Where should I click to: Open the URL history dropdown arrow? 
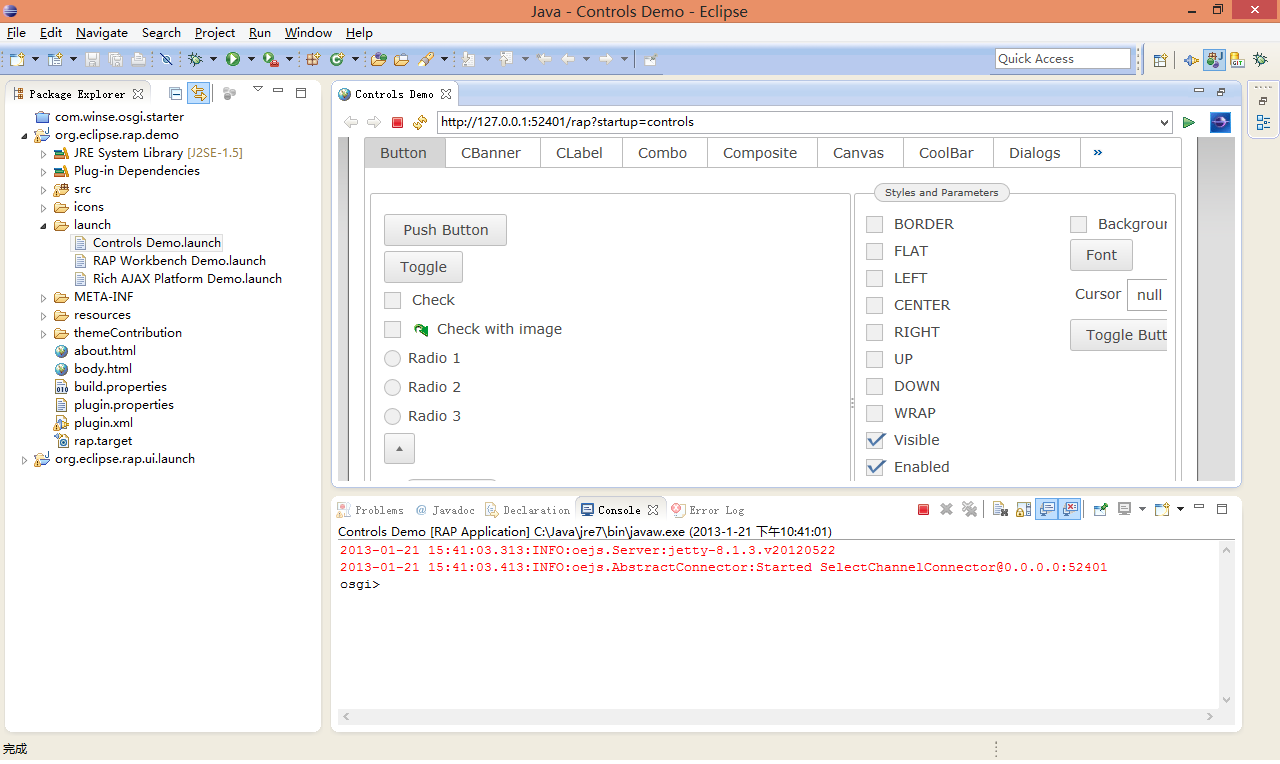1163,122
